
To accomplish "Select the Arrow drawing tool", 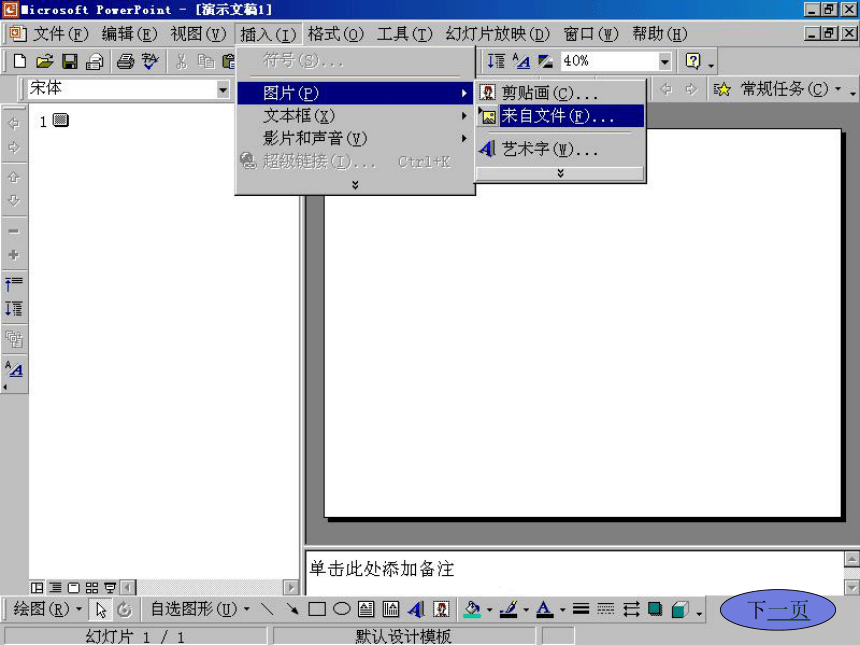I will pyautogui.click(x=292, y=609).
